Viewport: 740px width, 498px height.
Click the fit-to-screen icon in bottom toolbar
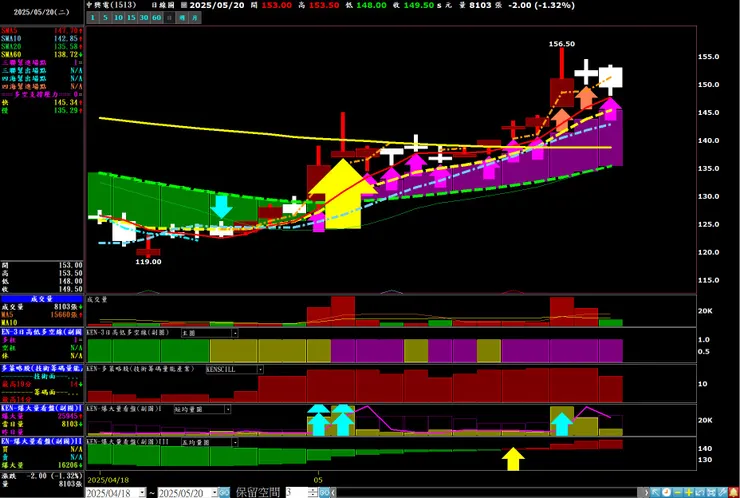tap(711, 493)
